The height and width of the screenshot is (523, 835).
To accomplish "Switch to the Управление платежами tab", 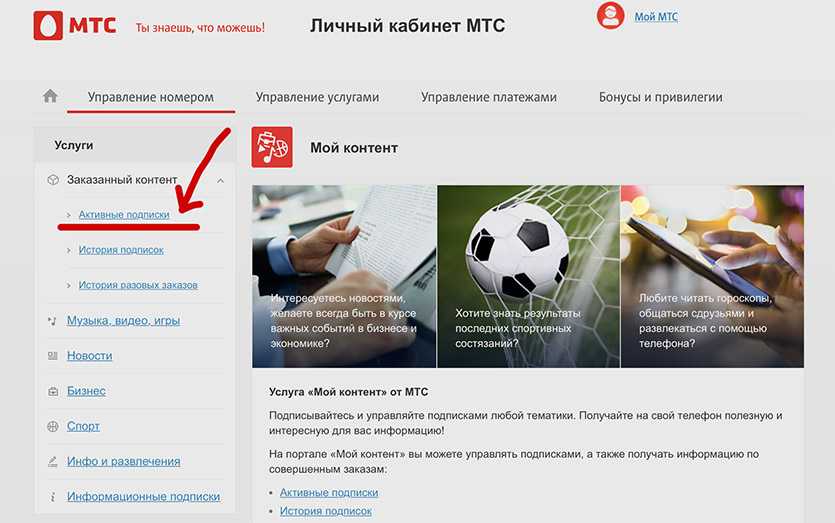I will click(489, 97).
